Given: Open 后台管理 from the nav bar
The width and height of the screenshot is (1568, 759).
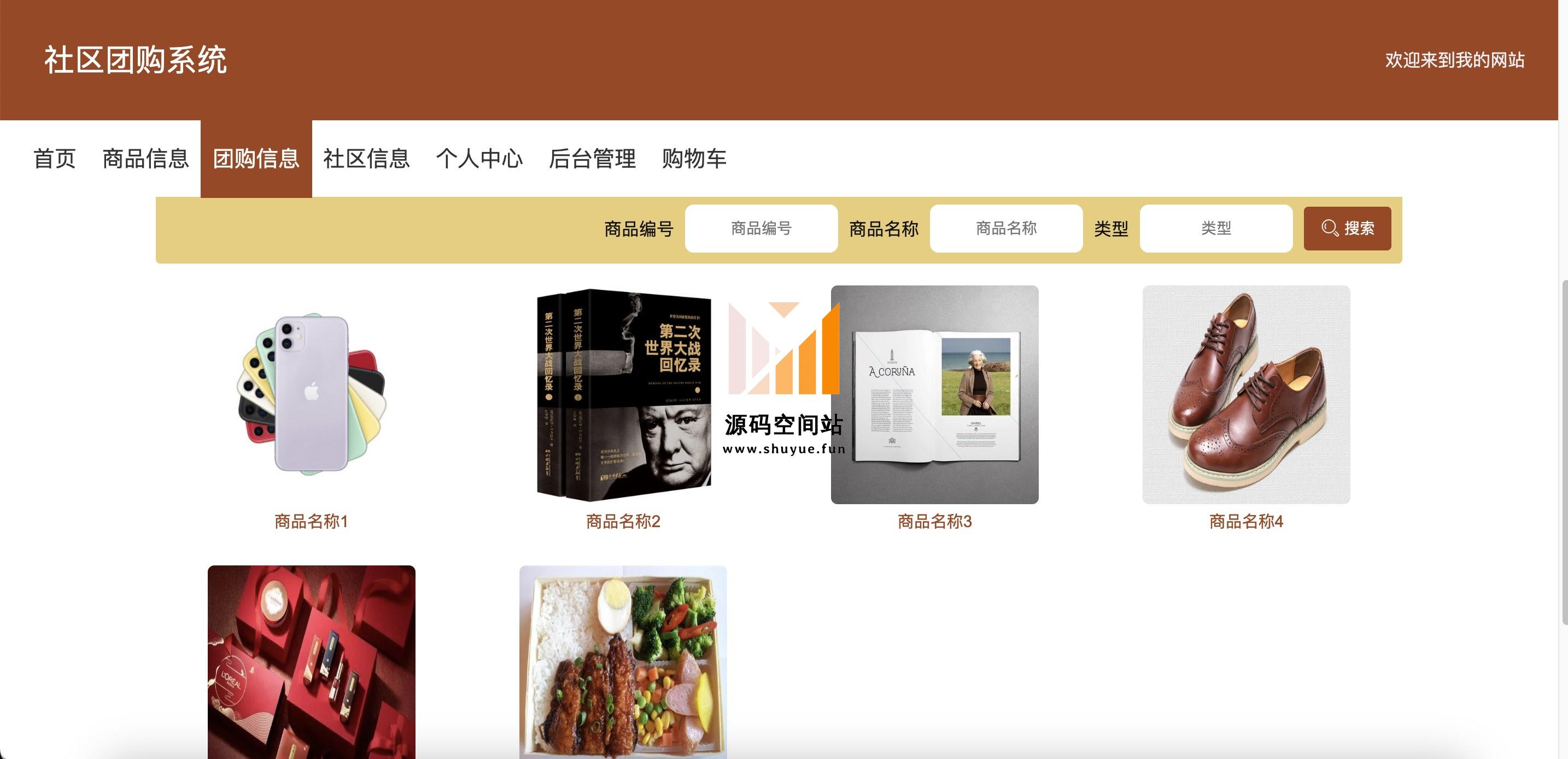Looking at the screenshot, I should (592, 159).
